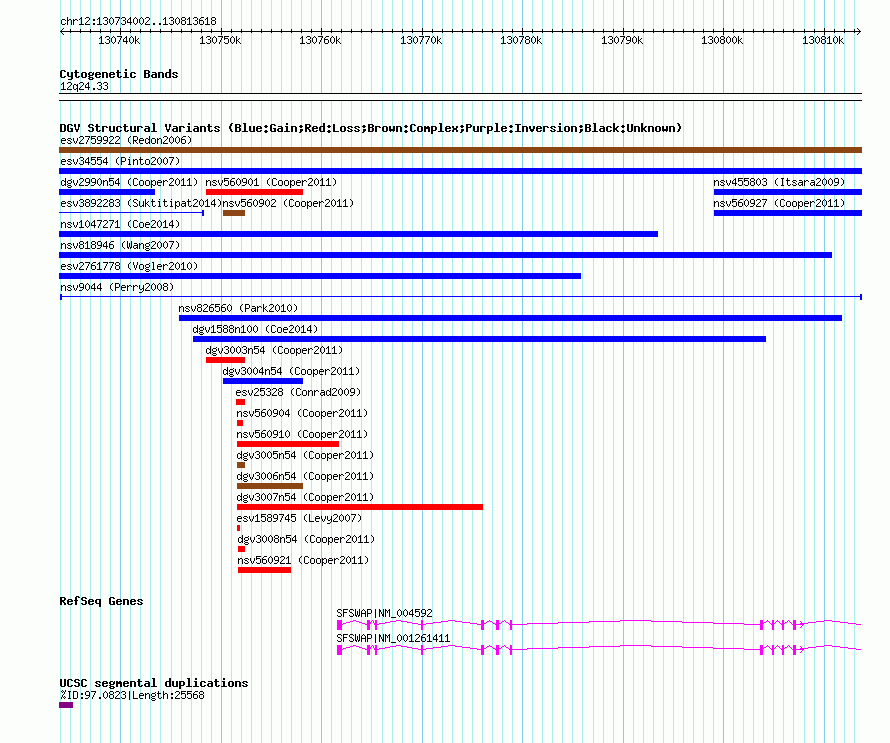Screen dimensions: 890x743
Task: Select the esv34554 (Pinto2007) label
Action: (x=120, y=161)
